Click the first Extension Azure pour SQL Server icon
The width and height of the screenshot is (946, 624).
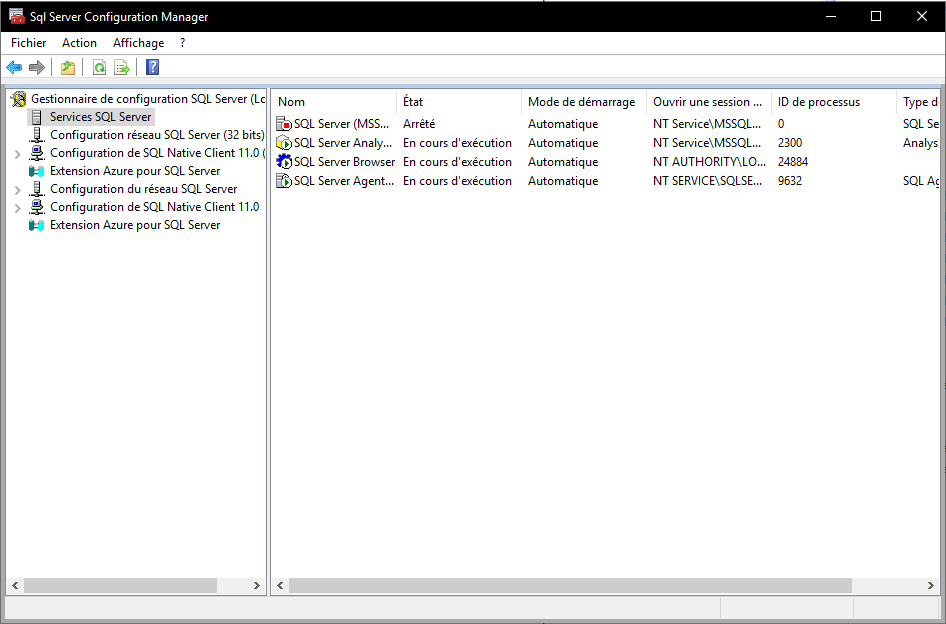click(37, 171)
